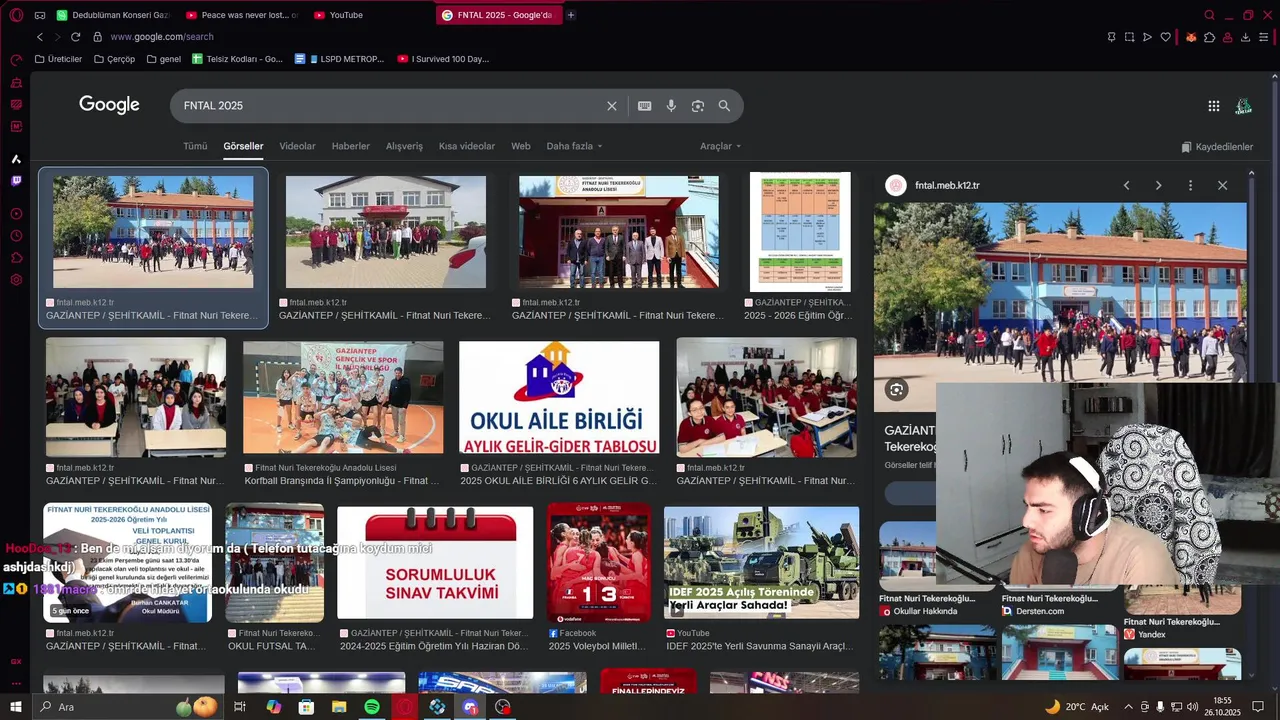Open the Opera main menu logo

tap(16, 15)
